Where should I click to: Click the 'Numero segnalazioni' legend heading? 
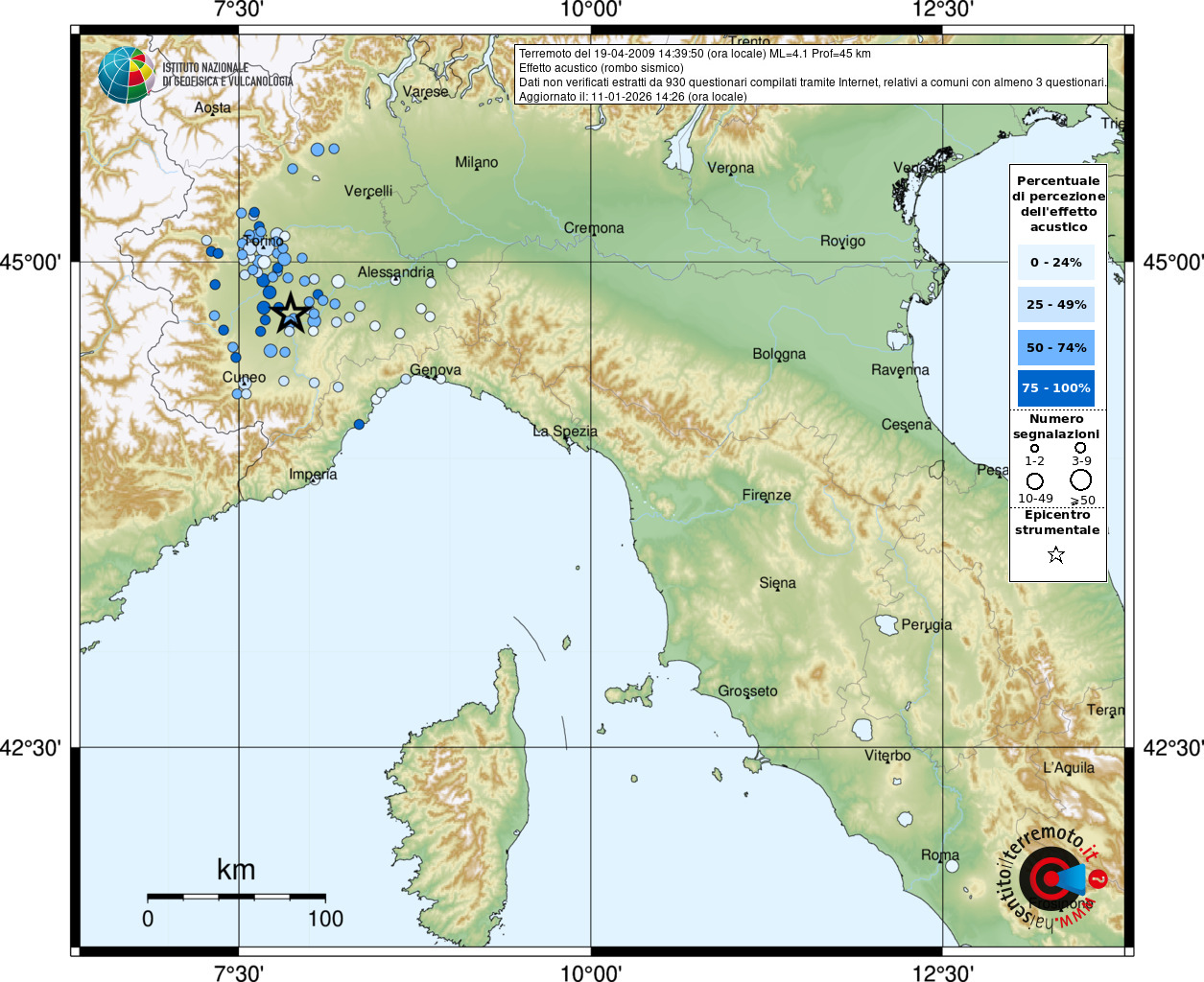click(x=1056, y=427)
